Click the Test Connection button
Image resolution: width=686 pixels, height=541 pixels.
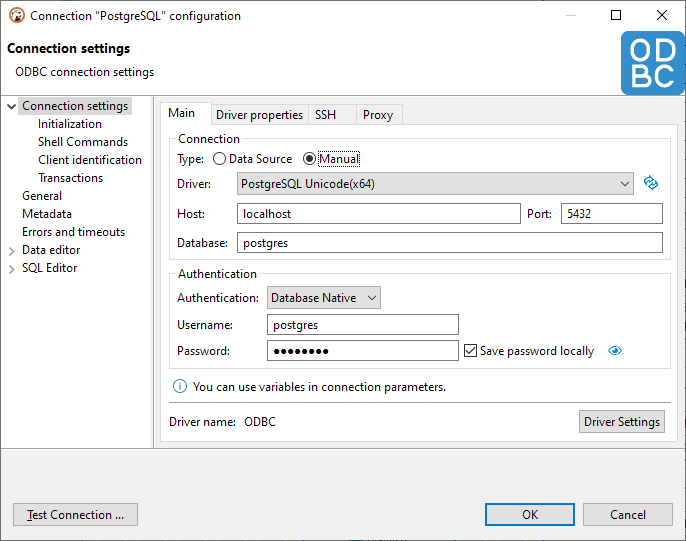(x=75, y=514)
